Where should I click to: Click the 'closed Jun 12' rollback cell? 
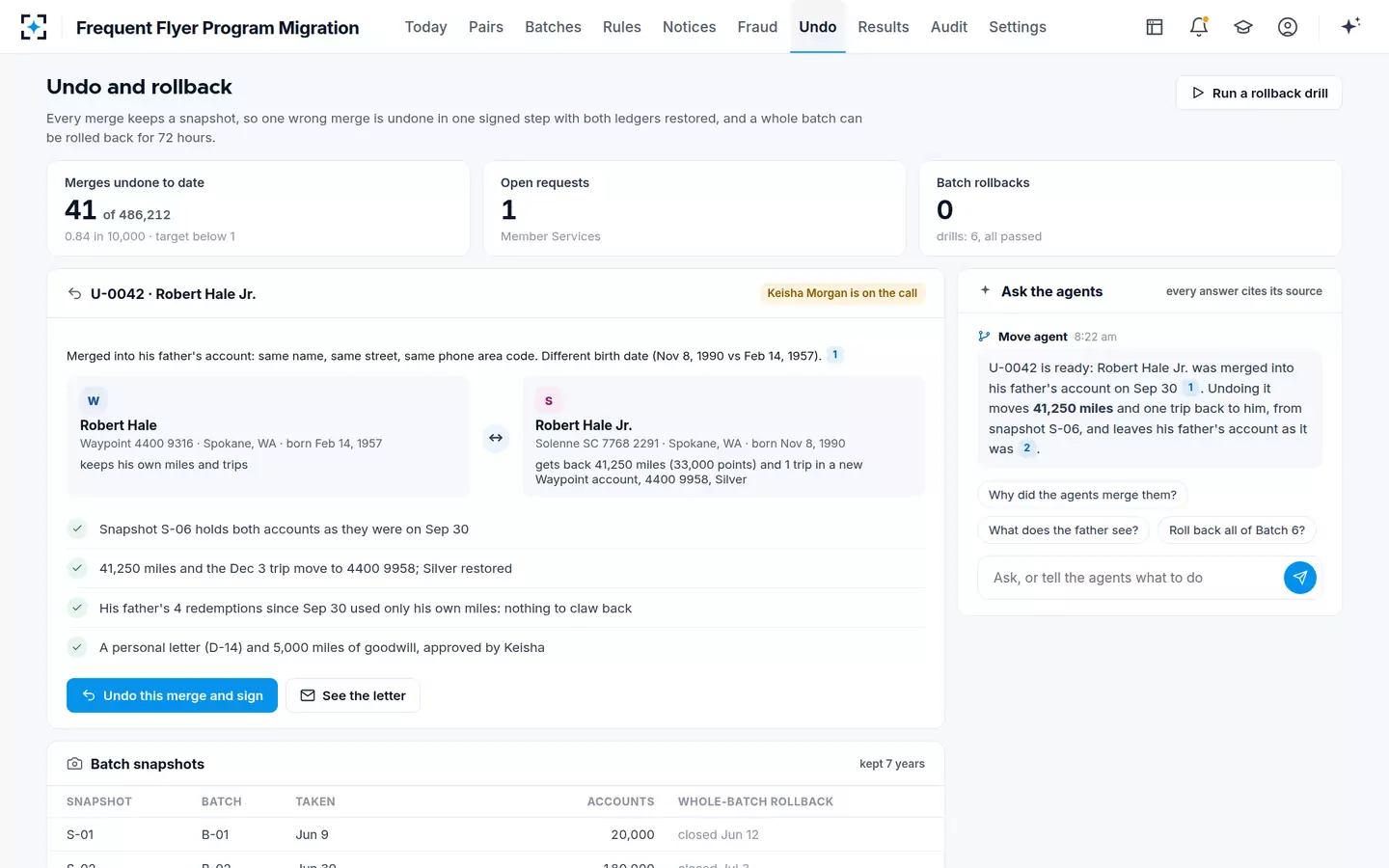[x=719, y=835]
